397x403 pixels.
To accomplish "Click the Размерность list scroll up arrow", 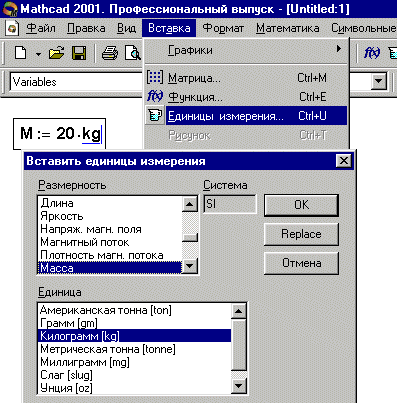I will click(x=190, y=204).
